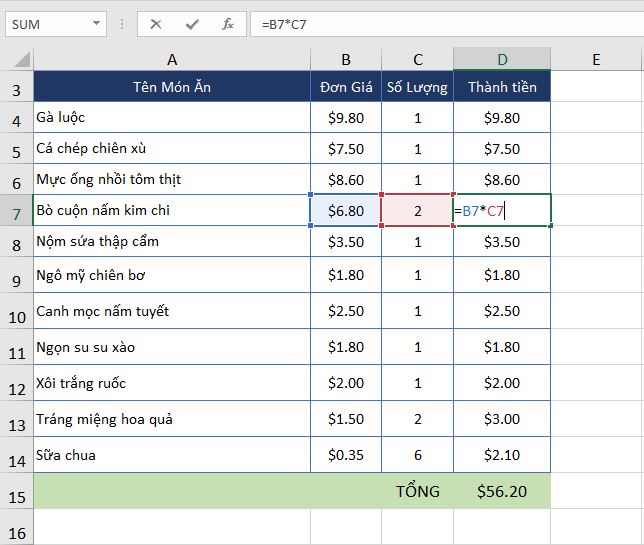644x545 pixels.
Task: Select row 16 header
Action: tap(16, 527)
